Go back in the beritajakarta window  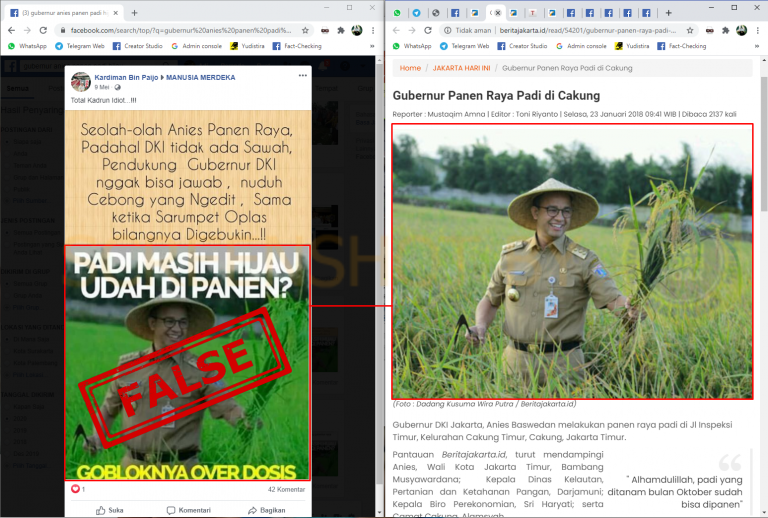coord(396,30)
